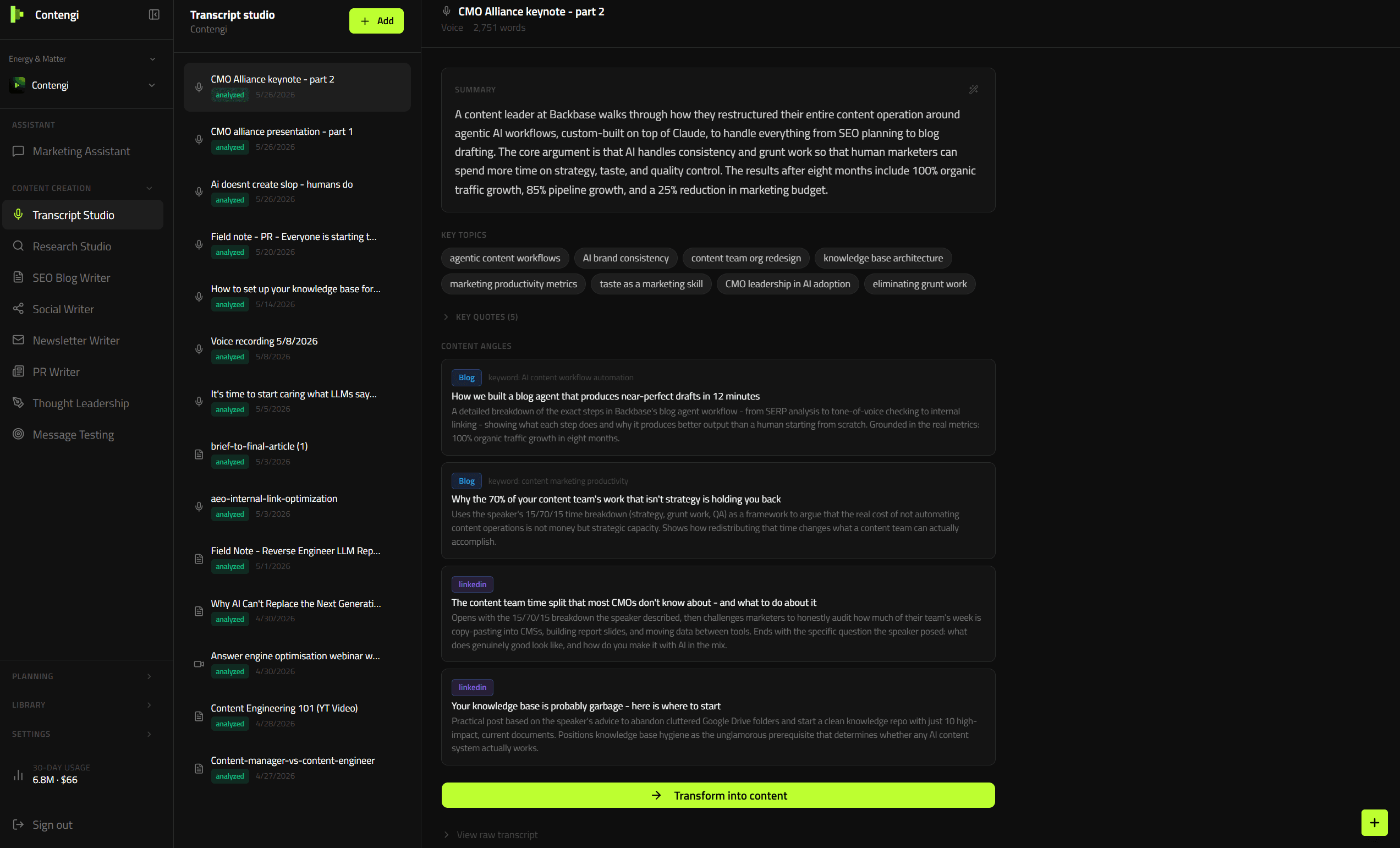The image size is (1400, 848).
Task: Open the 70% of content team's work angle
Action: pyautogui.click(x=718, y=510)
